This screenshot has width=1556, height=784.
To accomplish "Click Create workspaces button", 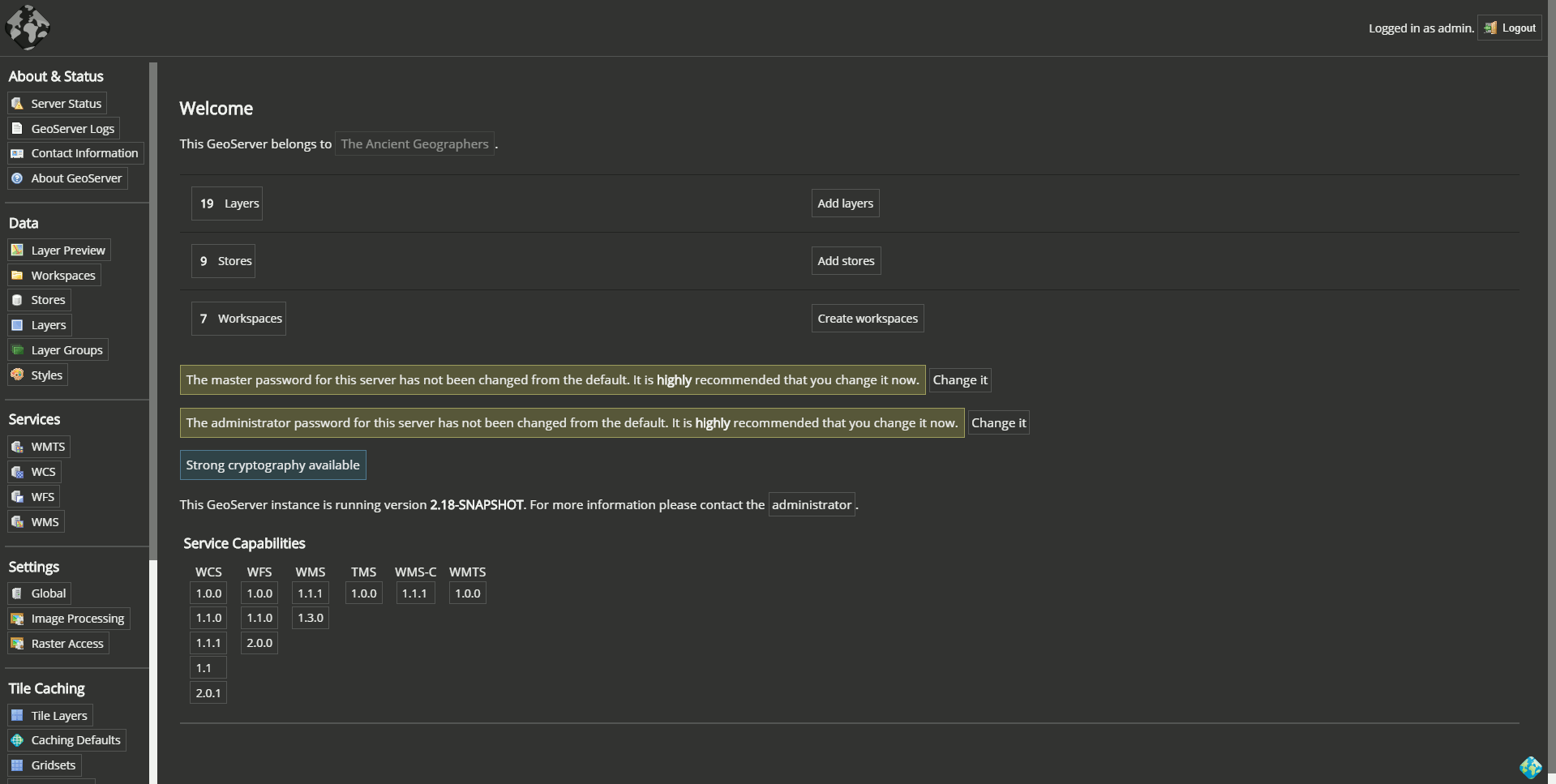I will 868,319.
